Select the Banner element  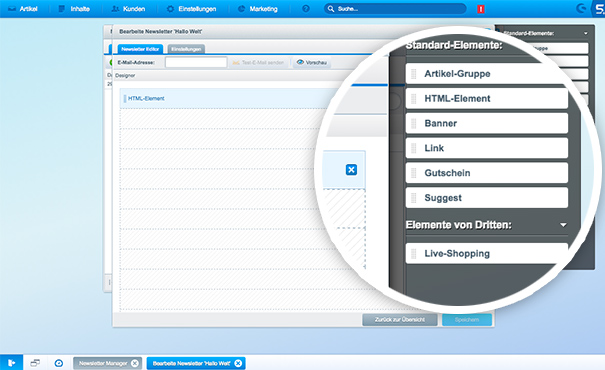tap(487, 123)
